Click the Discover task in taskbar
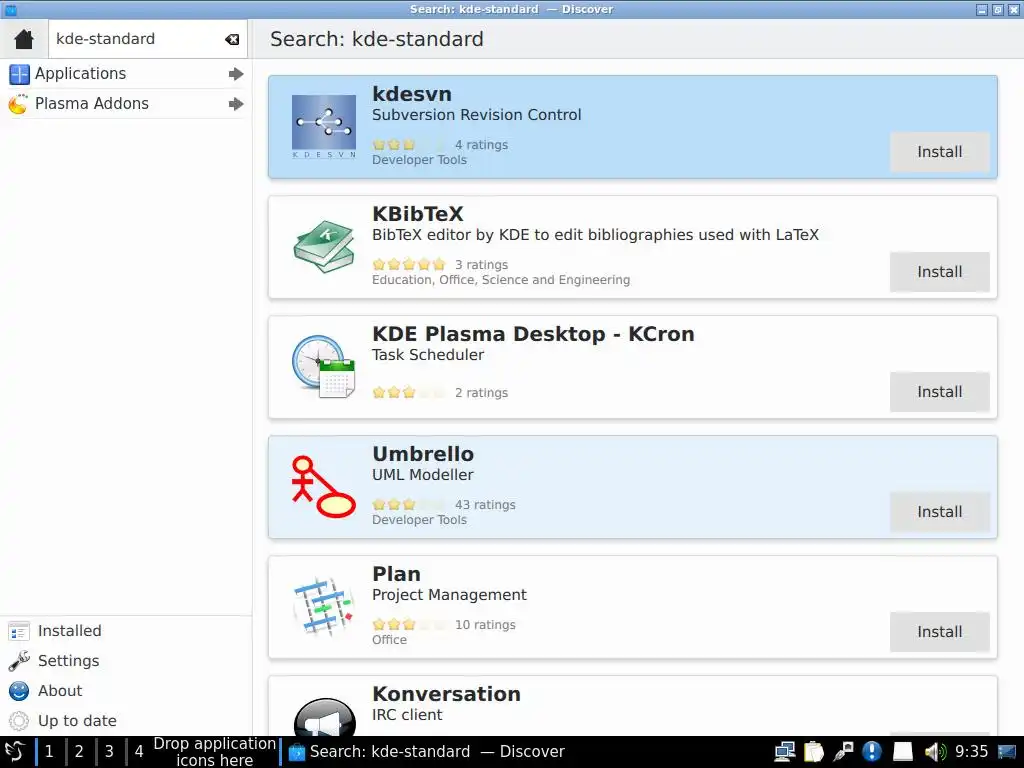 [x=426, y=752]
